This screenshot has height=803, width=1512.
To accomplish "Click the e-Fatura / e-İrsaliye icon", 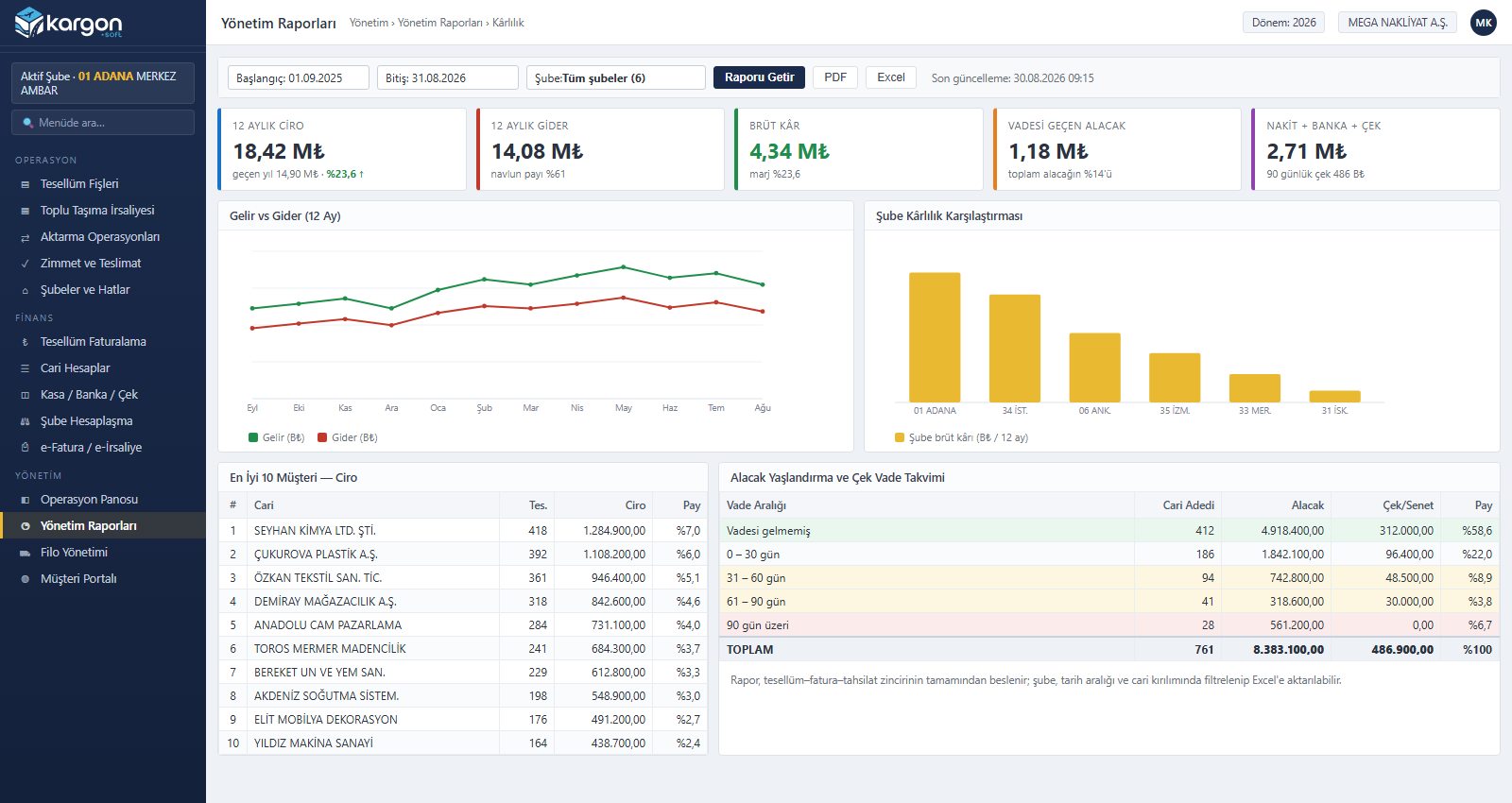I will 26,448.
